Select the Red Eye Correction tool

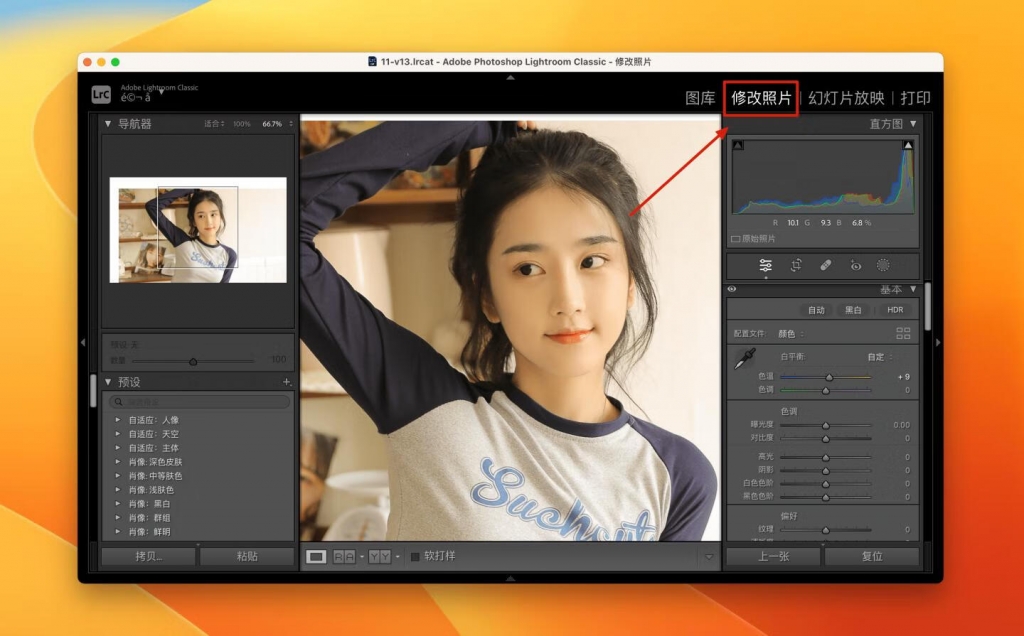tap(854, 265)
